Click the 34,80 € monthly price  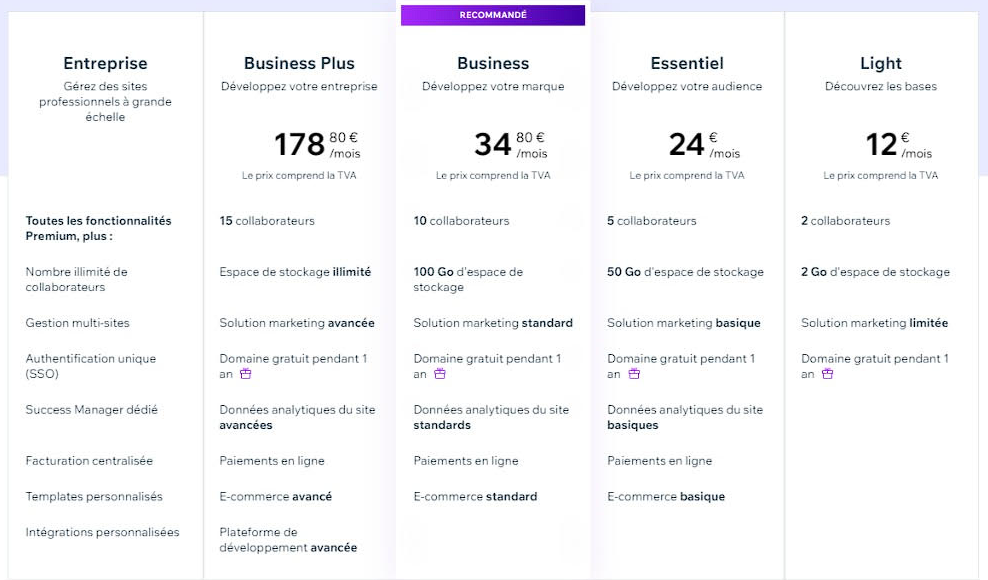click(511, 144)
